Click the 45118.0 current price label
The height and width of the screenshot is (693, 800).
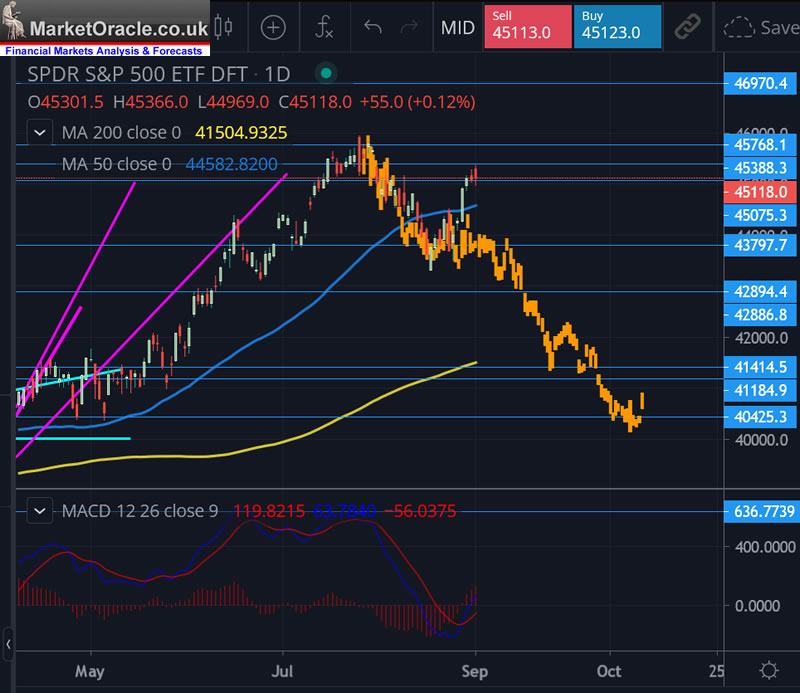760,191
